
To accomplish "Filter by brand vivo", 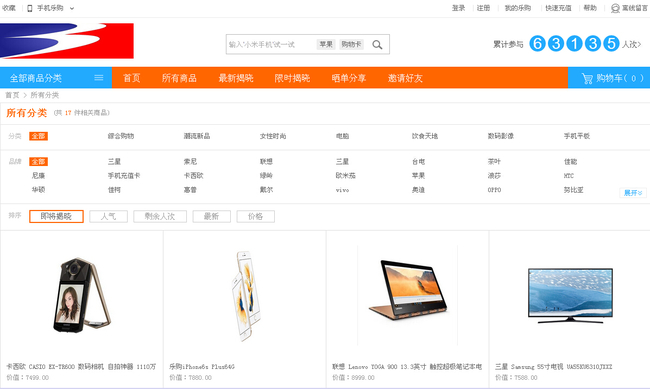I will coord(342,190).
